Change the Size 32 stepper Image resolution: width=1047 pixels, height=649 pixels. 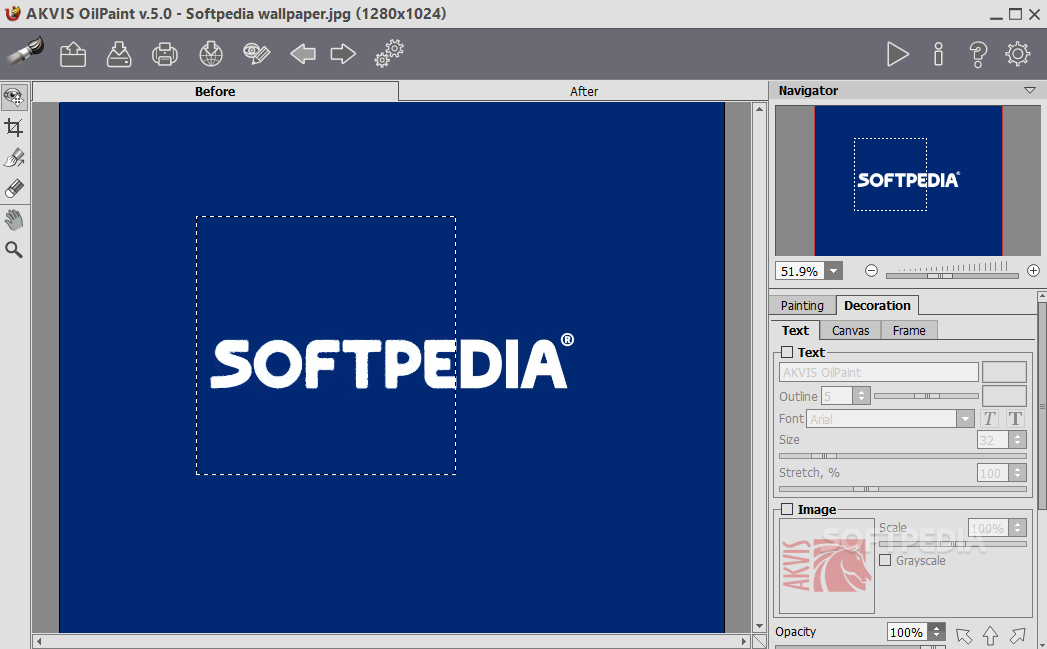click(1017, 439)
